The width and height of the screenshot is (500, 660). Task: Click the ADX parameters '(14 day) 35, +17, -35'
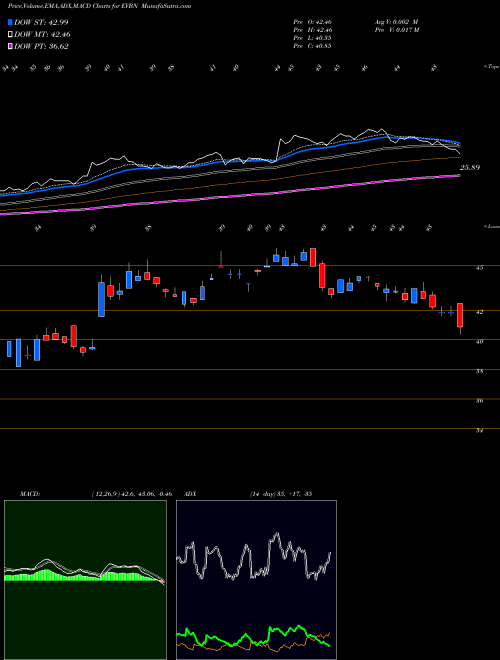point(281,494)
